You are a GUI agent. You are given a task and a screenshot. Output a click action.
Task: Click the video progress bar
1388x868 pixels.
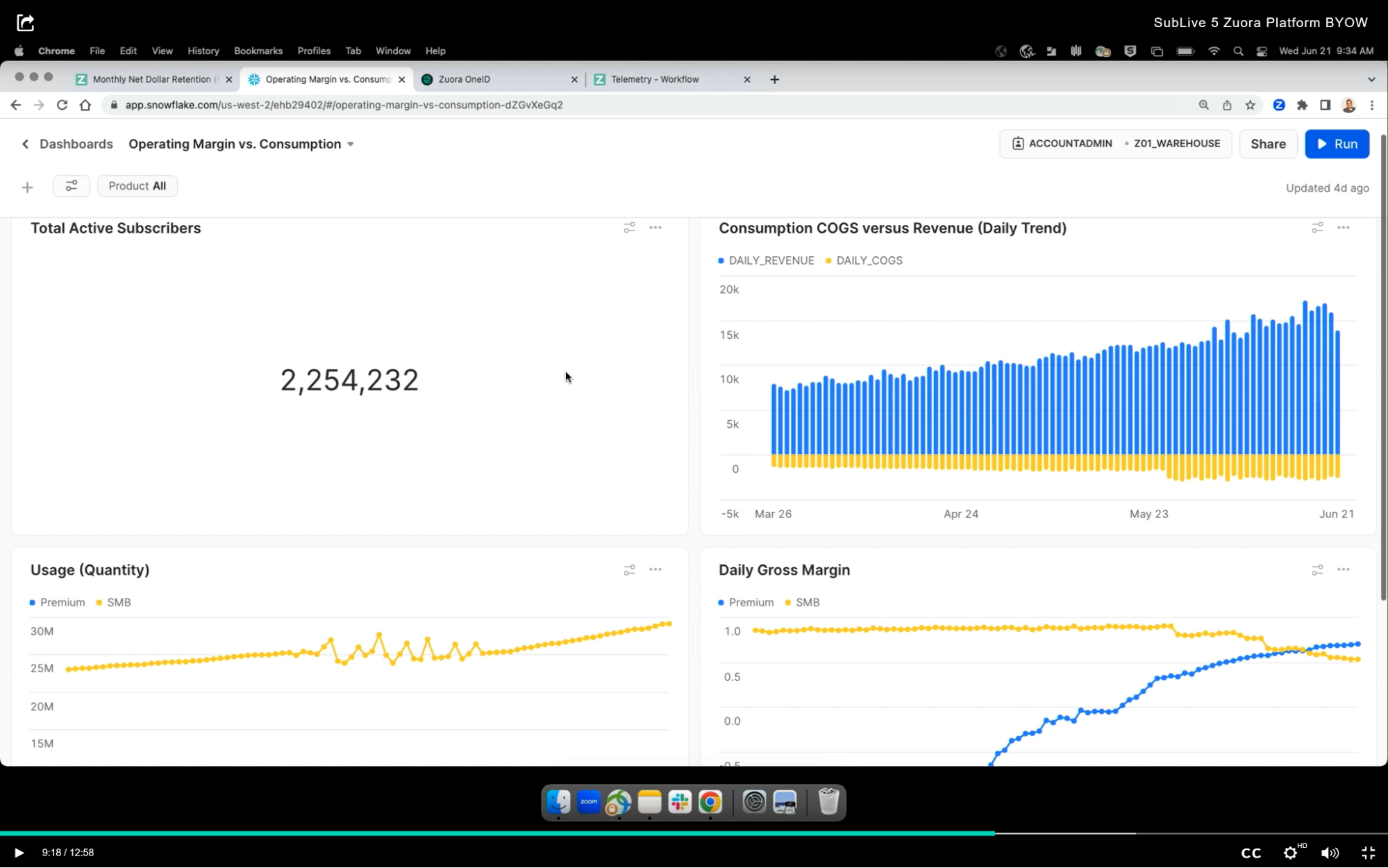click(694, 833)
